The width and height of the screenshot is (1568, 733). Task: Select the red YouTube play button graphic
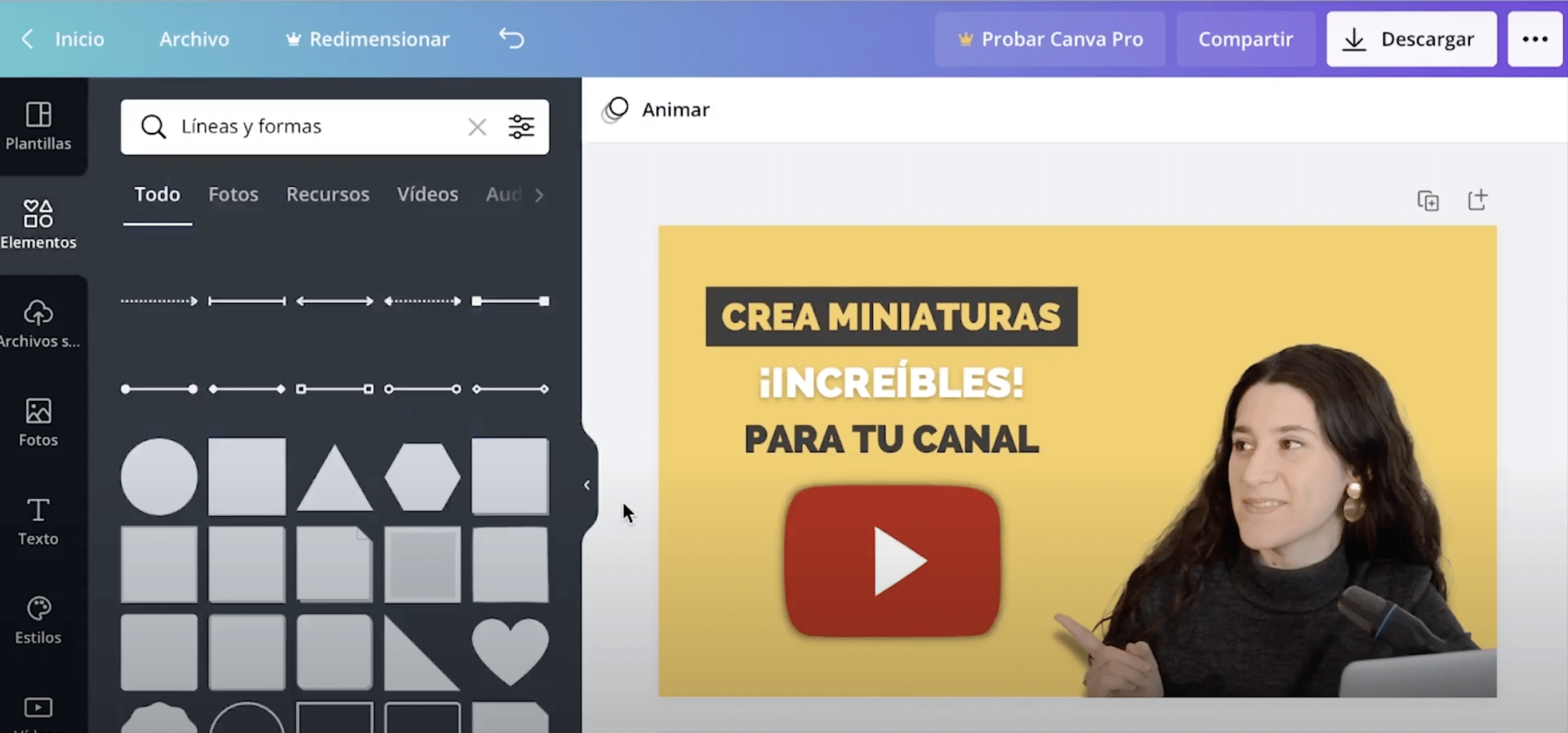coord(893,560)
